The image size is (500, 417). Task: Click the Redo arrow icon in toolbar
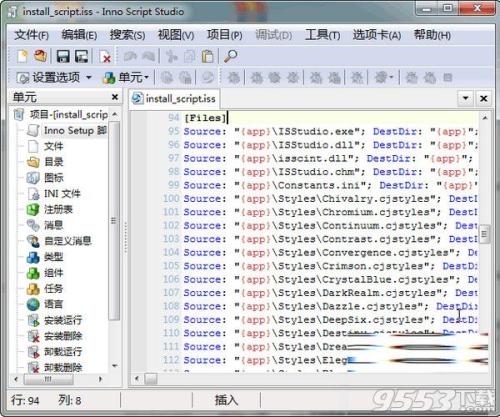coord(149,56)
